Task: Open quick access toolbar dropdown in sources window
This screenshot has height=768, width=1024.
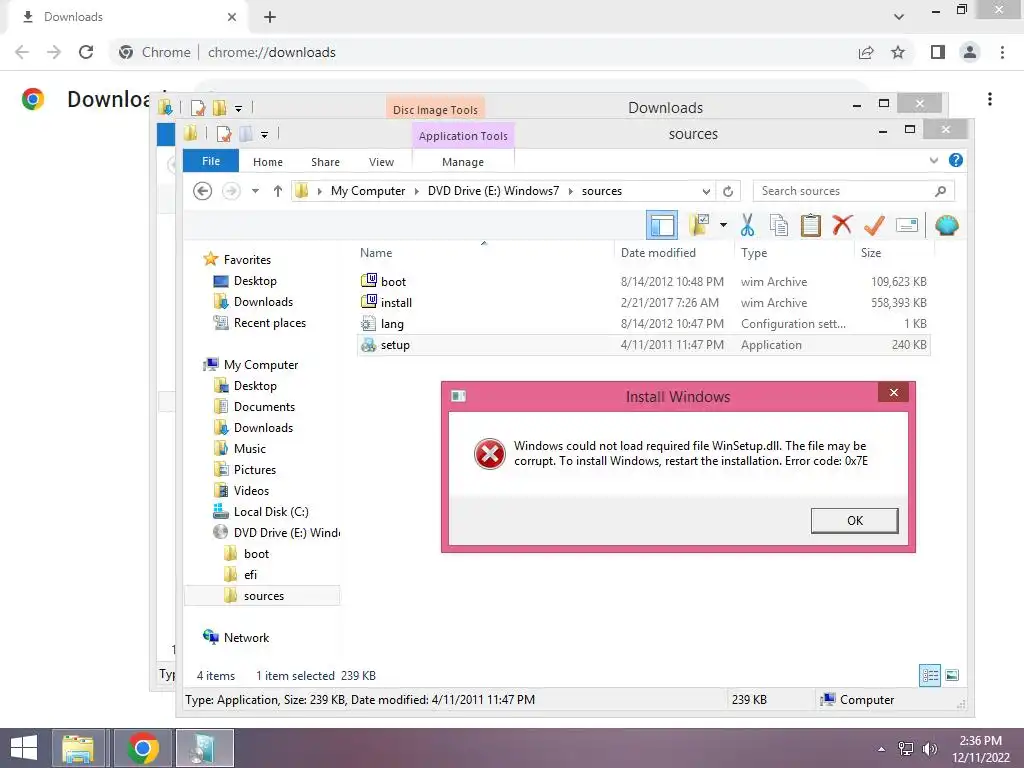Action: 264,135
